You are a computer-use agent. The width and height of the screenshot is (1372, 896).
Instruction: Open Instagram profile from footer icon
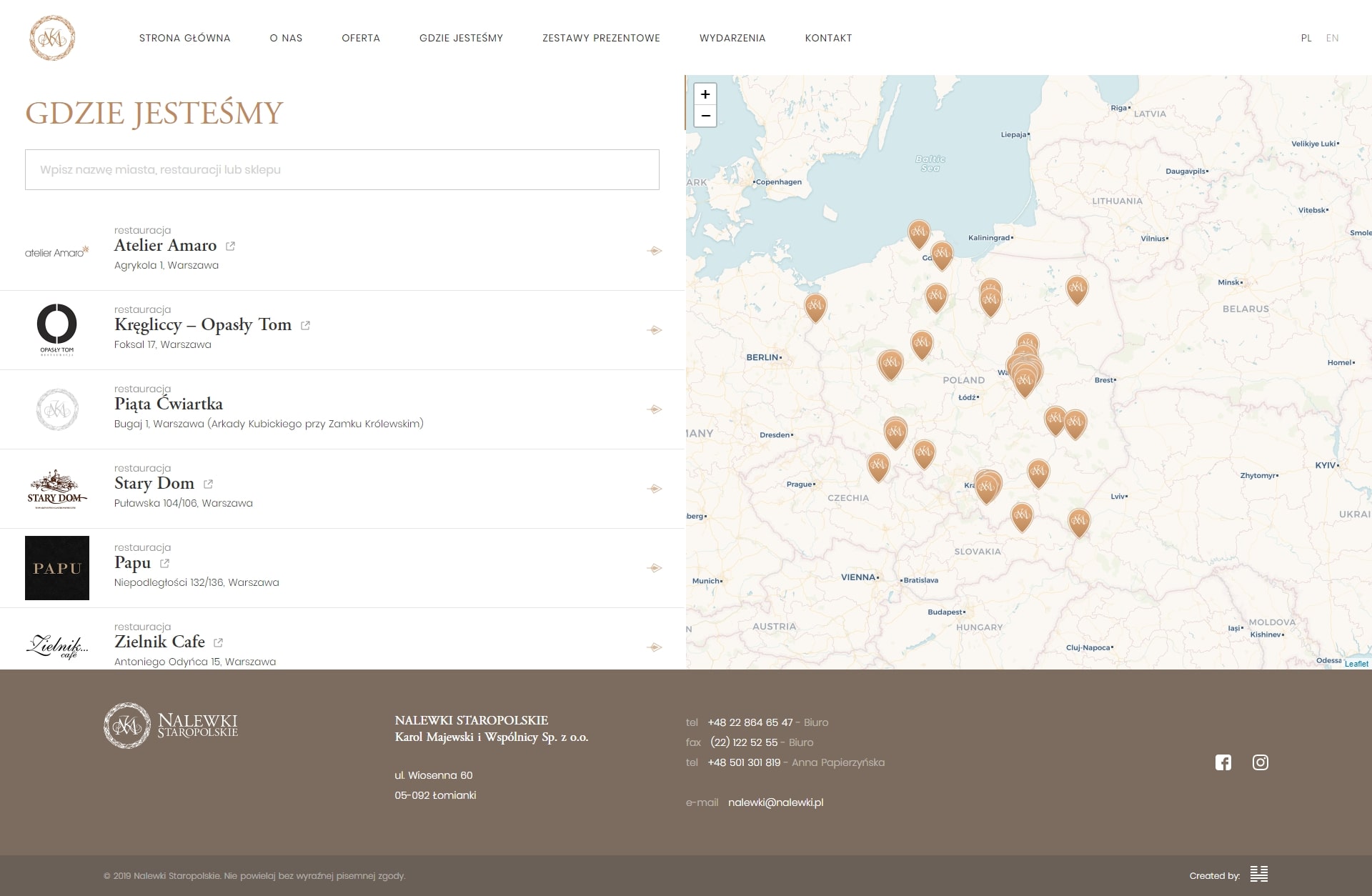[1260, 762]
